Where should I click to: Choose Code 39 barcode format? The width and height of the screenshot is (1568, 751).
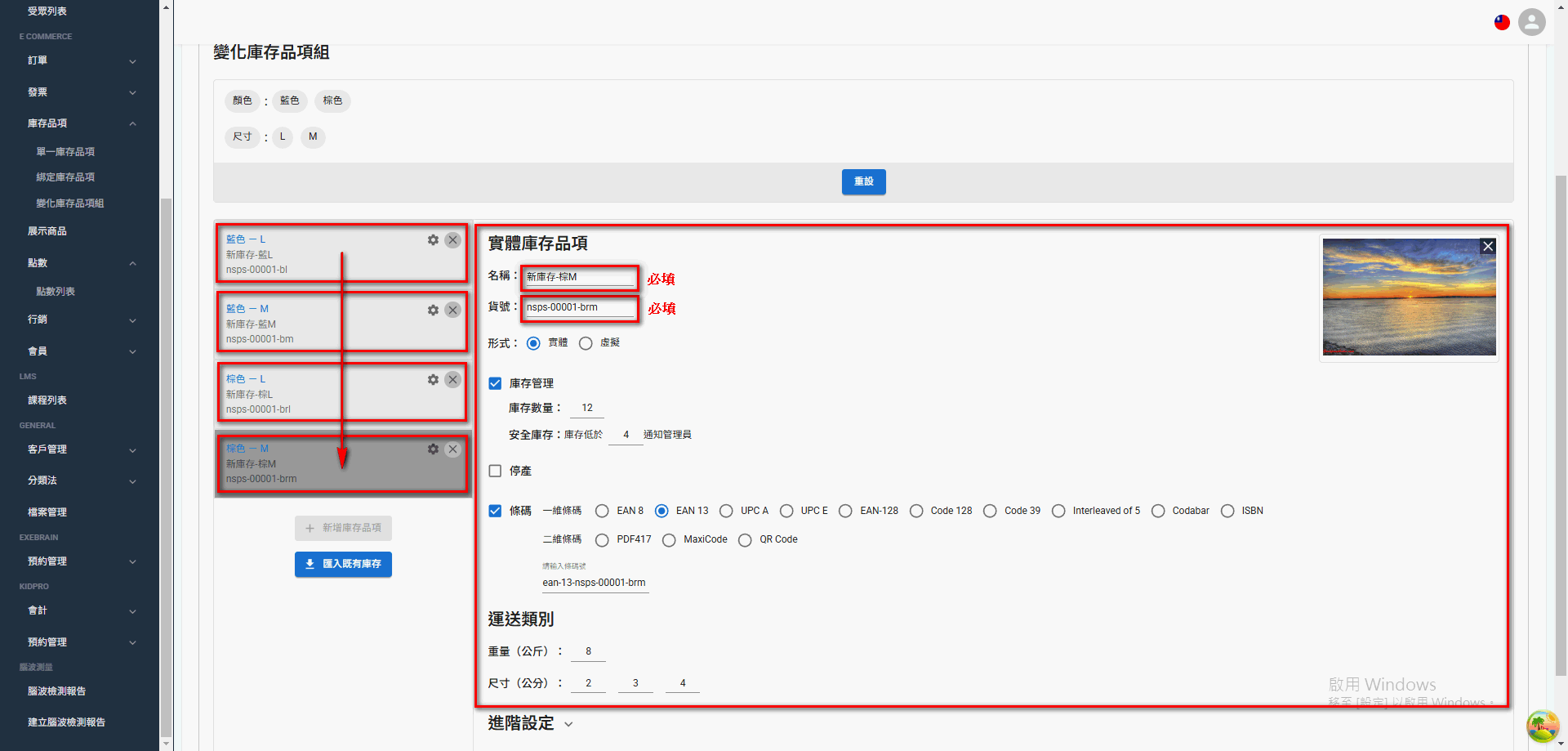[x=990, y=511]
